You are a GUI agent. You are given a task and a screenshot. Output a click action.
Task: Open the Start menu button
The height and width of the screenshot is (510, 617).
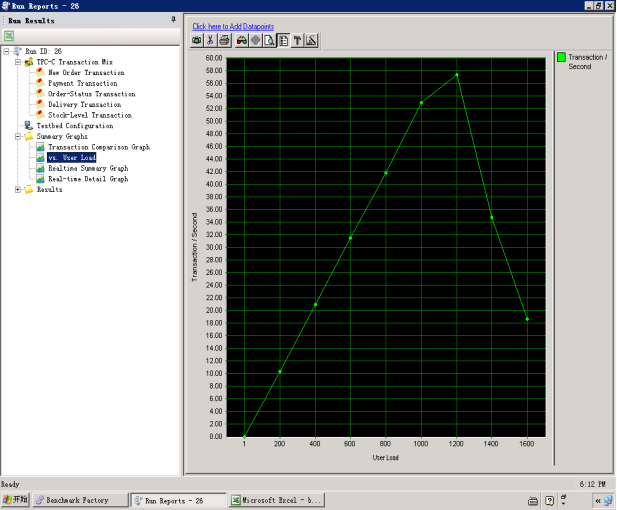tap(15, 500)
